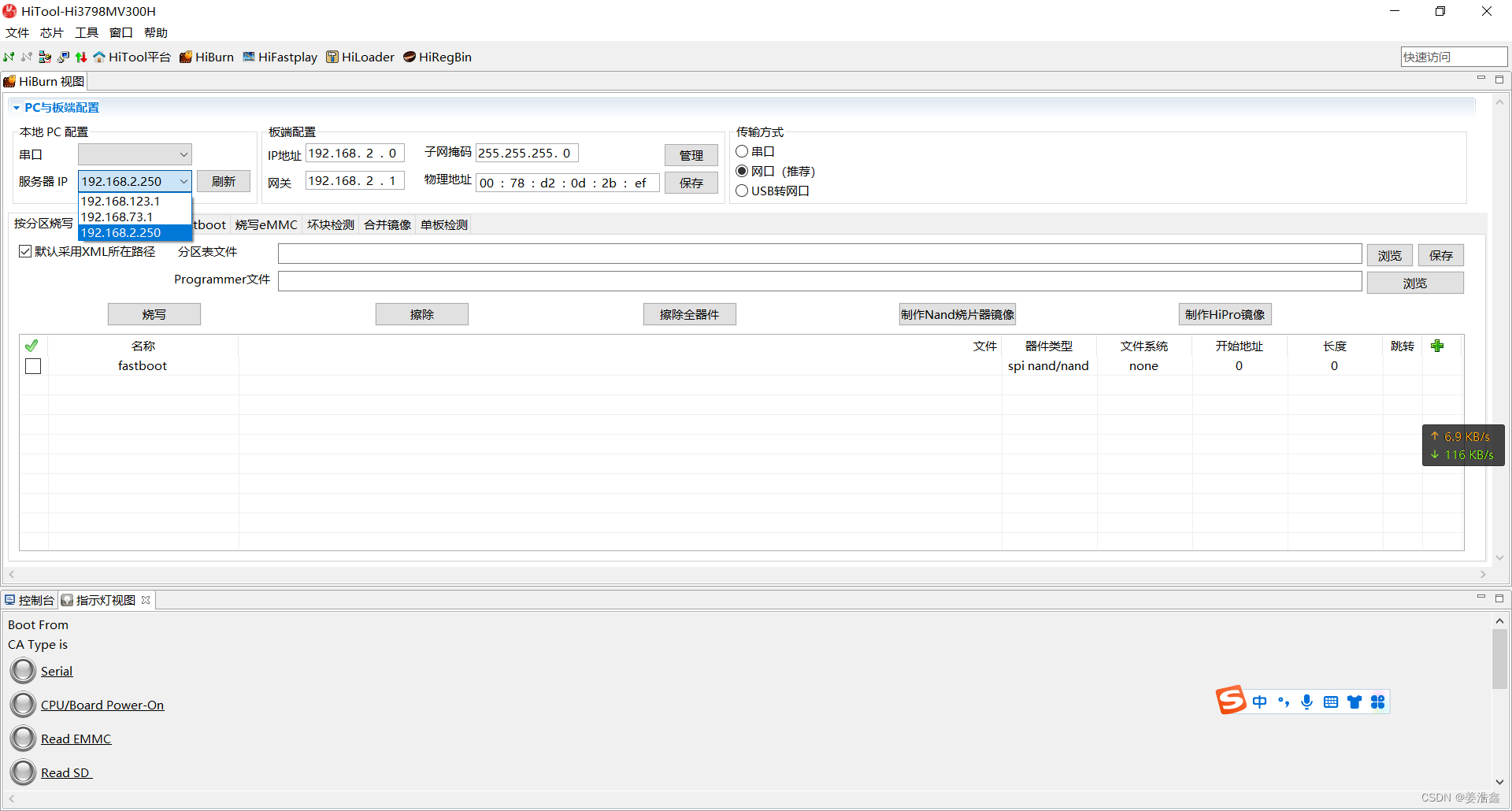Select 网口 (推荐) transfer mode
Screen dimensions: 1512x811
742,171
